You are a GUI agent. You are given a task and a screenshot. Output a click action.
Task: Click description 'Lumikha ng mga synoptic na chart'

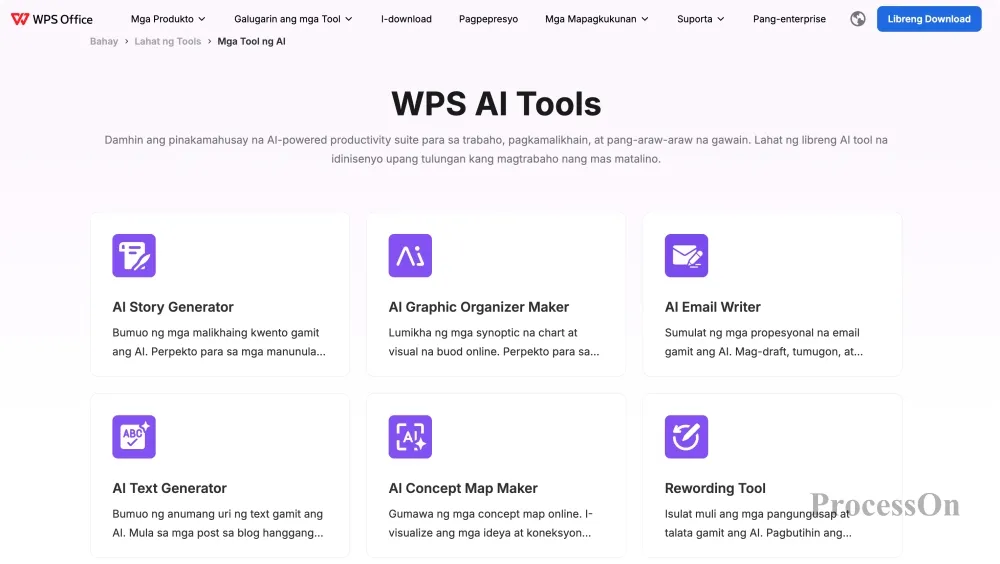pyautogui.click(x=494, y=342)
